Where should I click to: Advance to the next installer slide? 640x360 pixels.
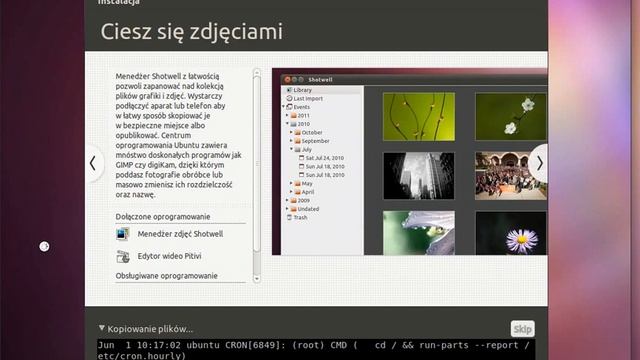(539, 163)
